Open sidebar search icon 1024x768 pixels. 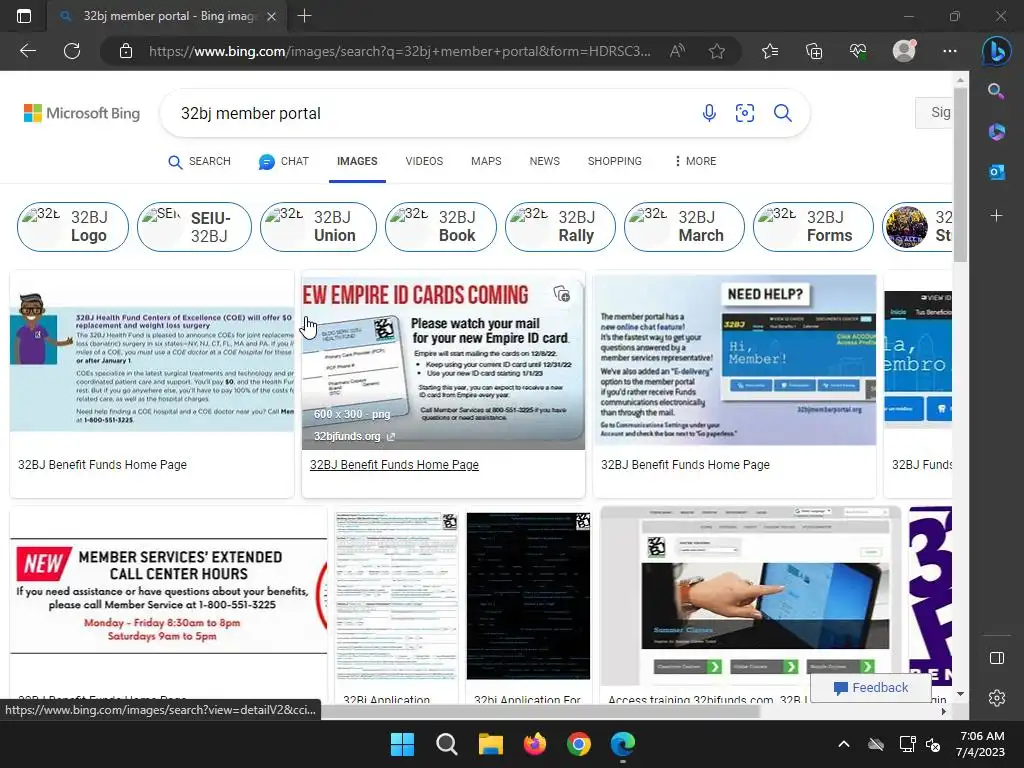pos(996,91)
